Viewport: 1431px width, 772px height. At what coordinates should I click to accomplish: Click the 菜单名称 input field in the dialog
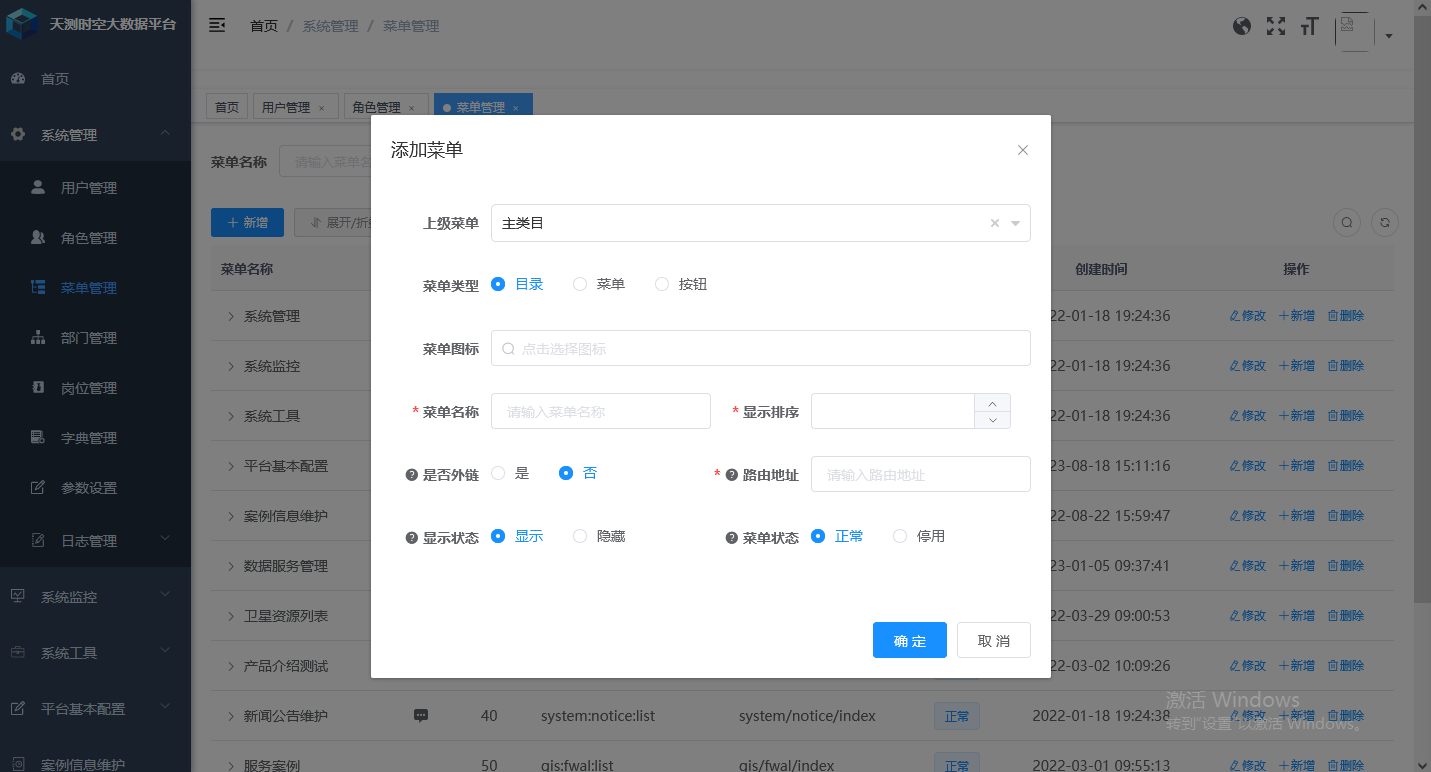(x=600, y=411)
